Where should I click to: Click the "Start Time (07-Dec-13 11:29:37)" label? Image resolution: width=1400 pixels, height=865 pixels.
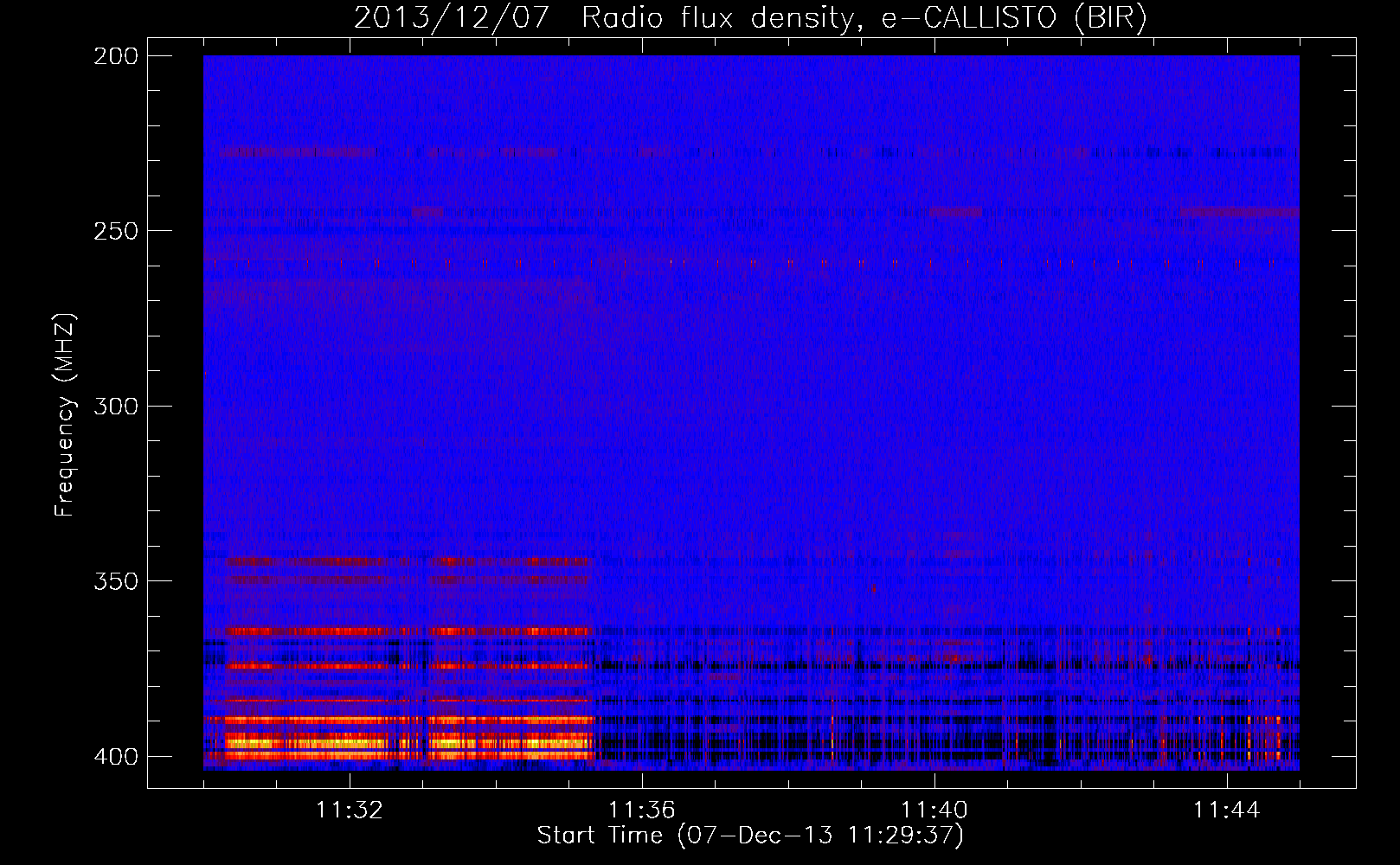750,836
